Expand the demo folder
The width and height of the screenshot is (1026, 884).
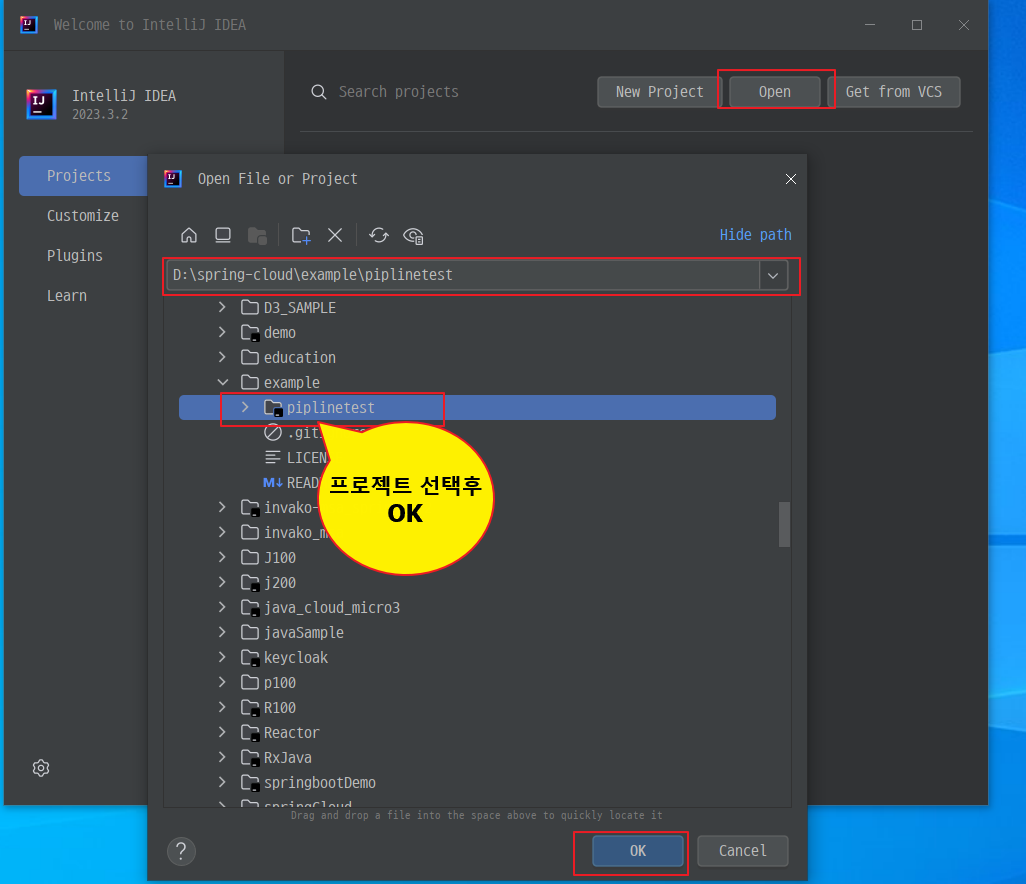222,332
